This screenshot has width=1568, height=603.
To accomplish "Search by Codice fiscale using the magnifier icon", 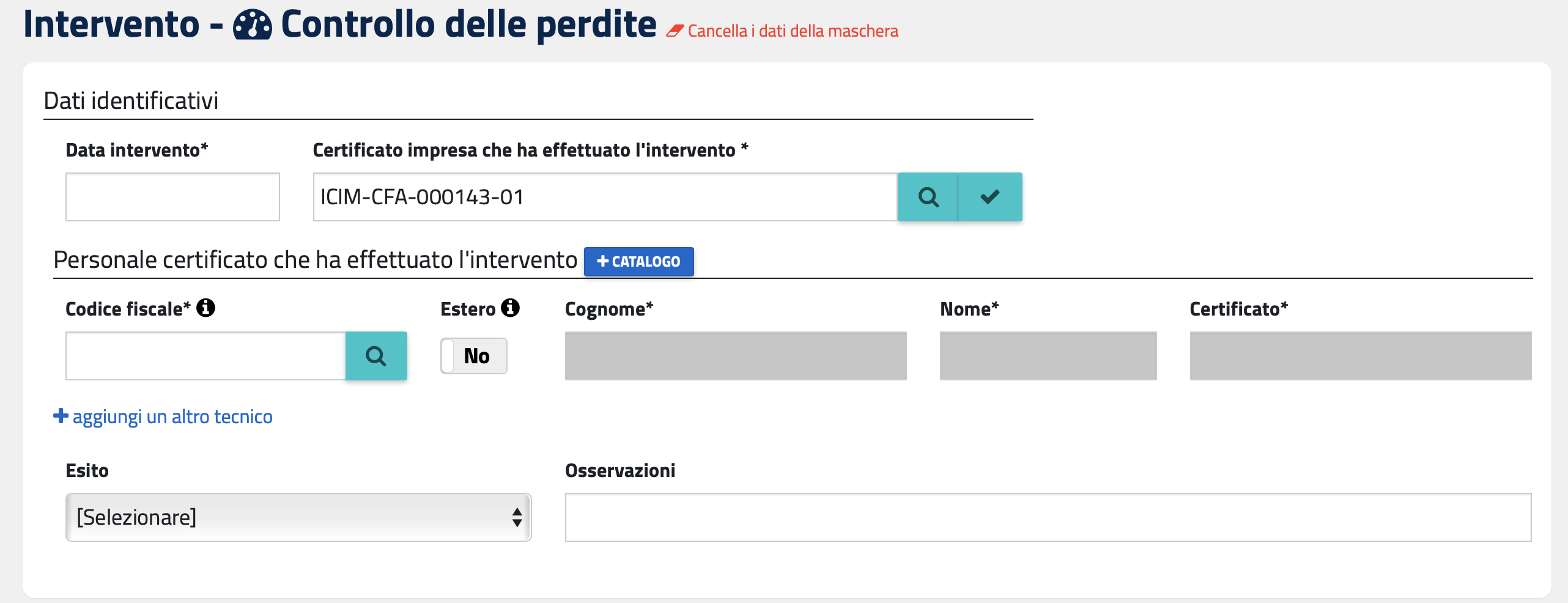I will [x=376, y=356].
